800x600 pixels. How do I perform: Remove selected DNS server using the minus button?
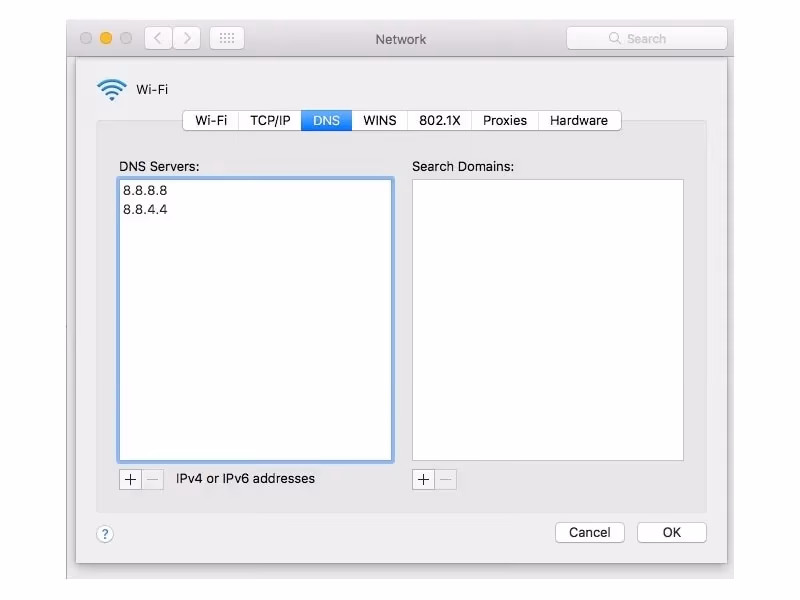[x=151, y=479]
